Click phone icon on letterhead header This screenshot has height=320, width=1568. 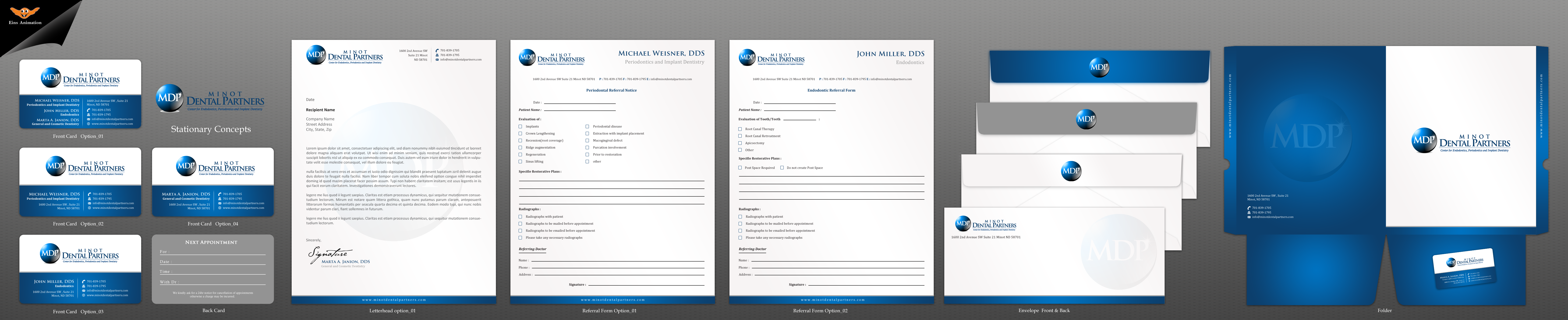[x=437, y=50]
